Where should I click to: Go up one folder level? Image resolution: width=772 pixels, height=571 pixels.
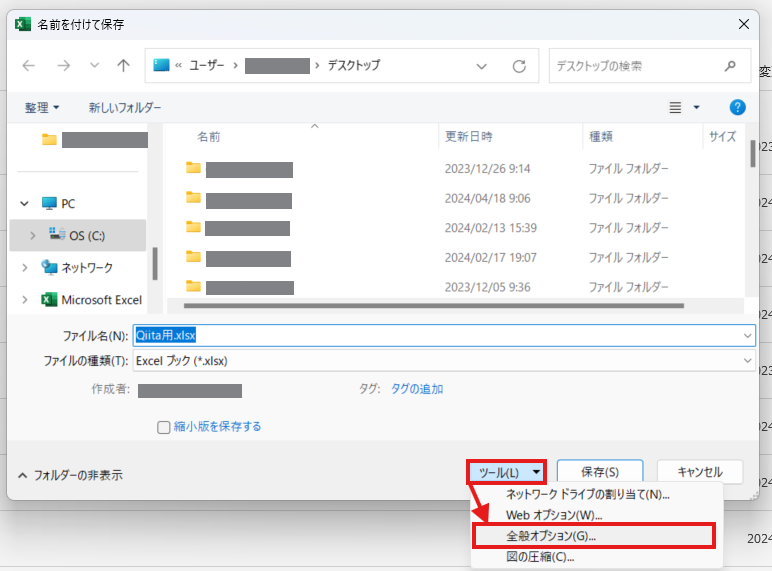[123, 65]
